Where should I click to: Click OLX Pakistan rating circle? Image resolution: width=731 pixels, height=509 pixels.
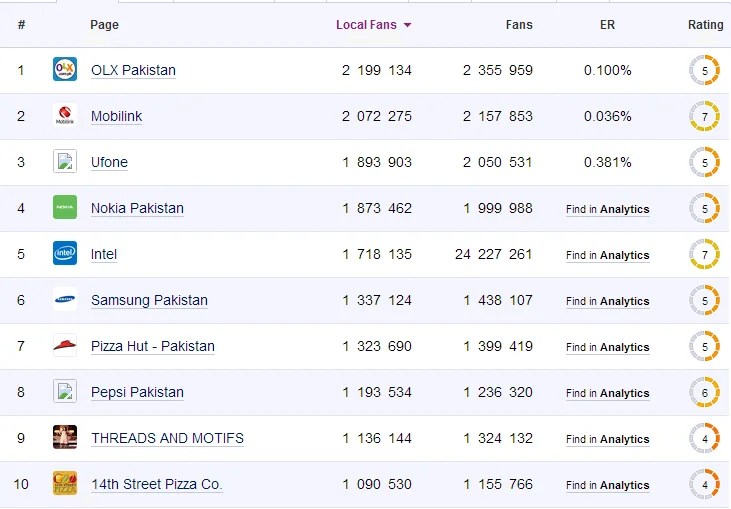tap(704, 70)
